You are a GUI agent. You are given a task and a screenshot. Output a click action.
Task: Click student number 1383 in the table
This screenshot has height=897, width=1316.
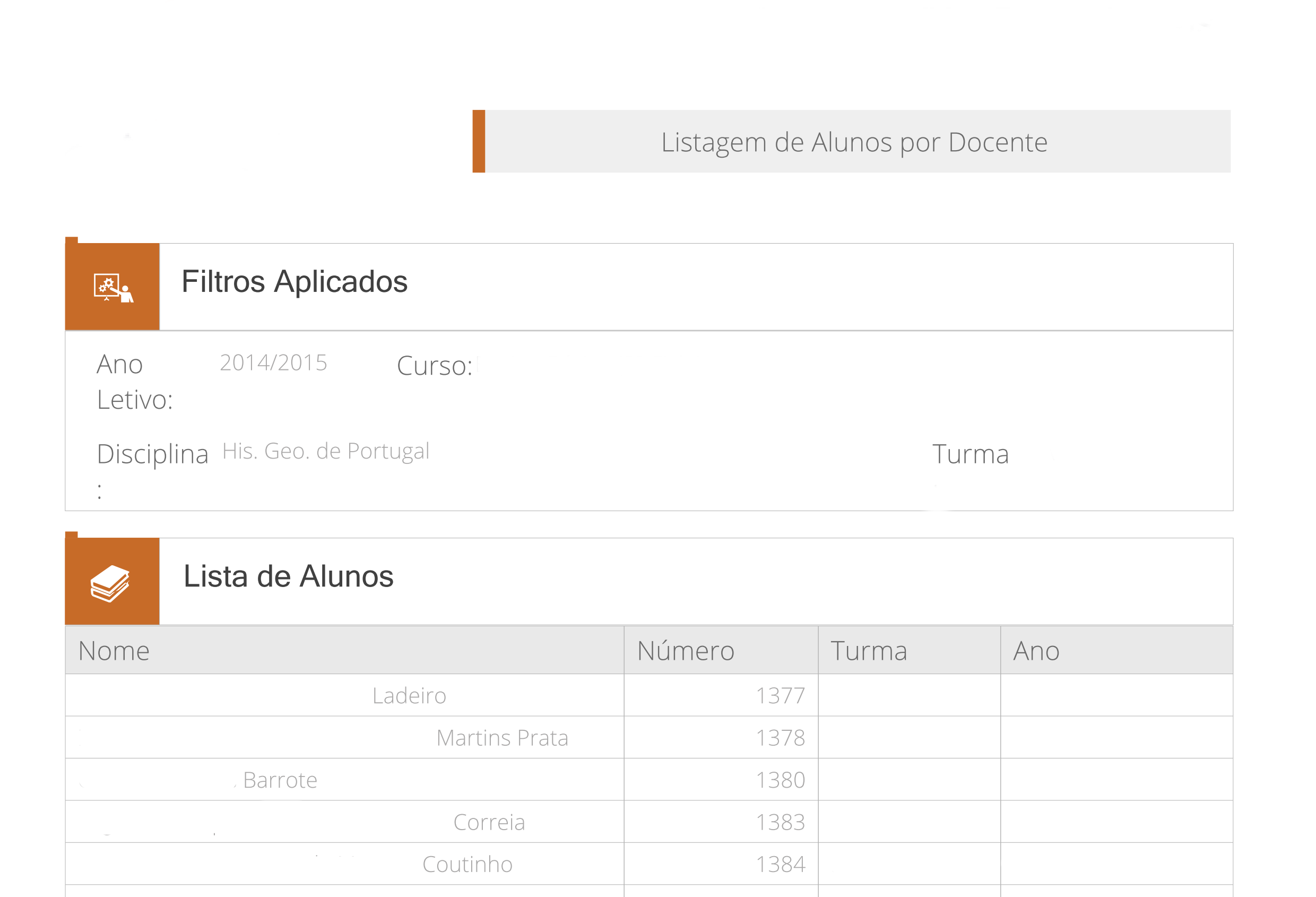780,823
